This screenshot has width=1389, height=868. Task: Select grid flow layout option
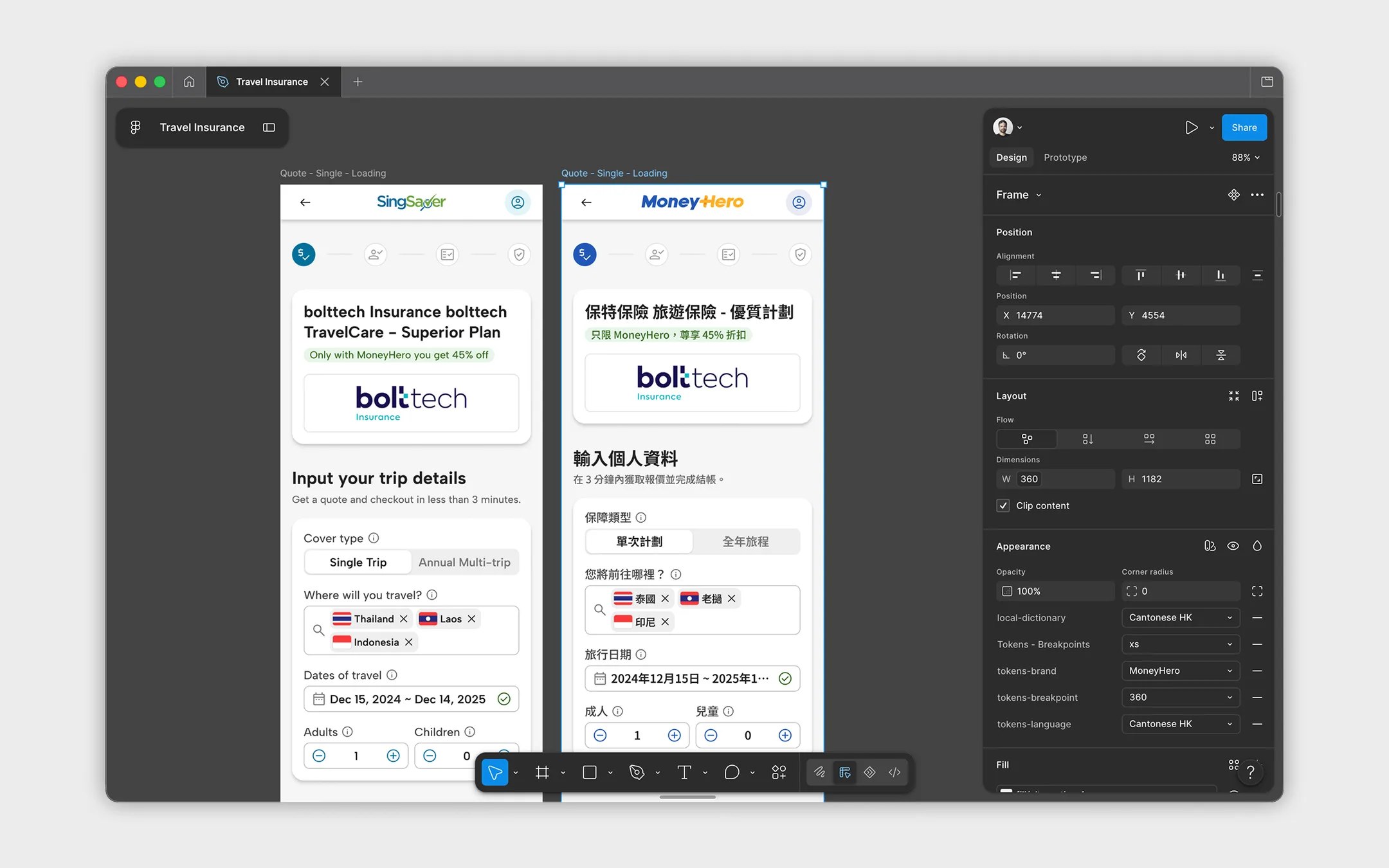tap(1210, 439)
